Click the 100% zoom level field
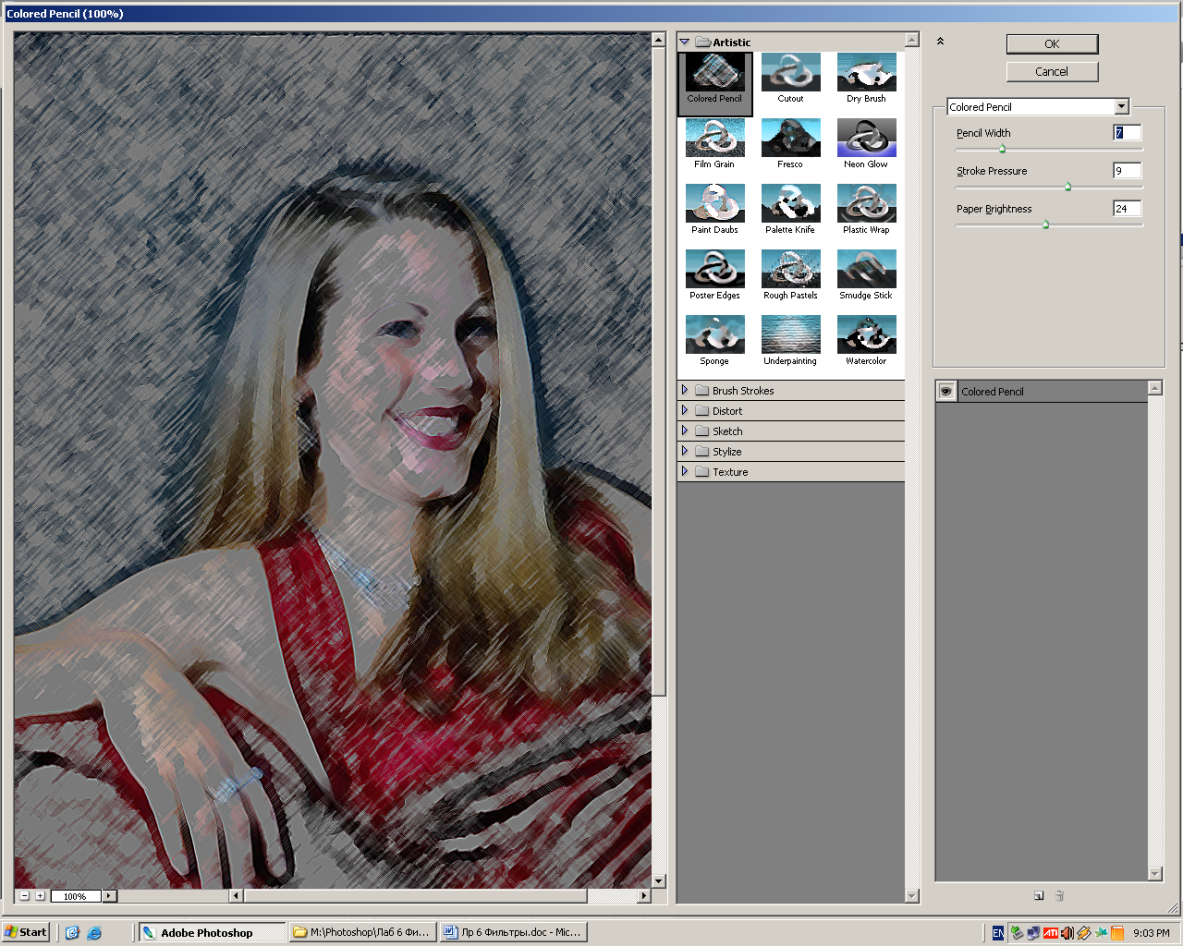The height and width of the screenshot is (946, 1183). (75, 895)
